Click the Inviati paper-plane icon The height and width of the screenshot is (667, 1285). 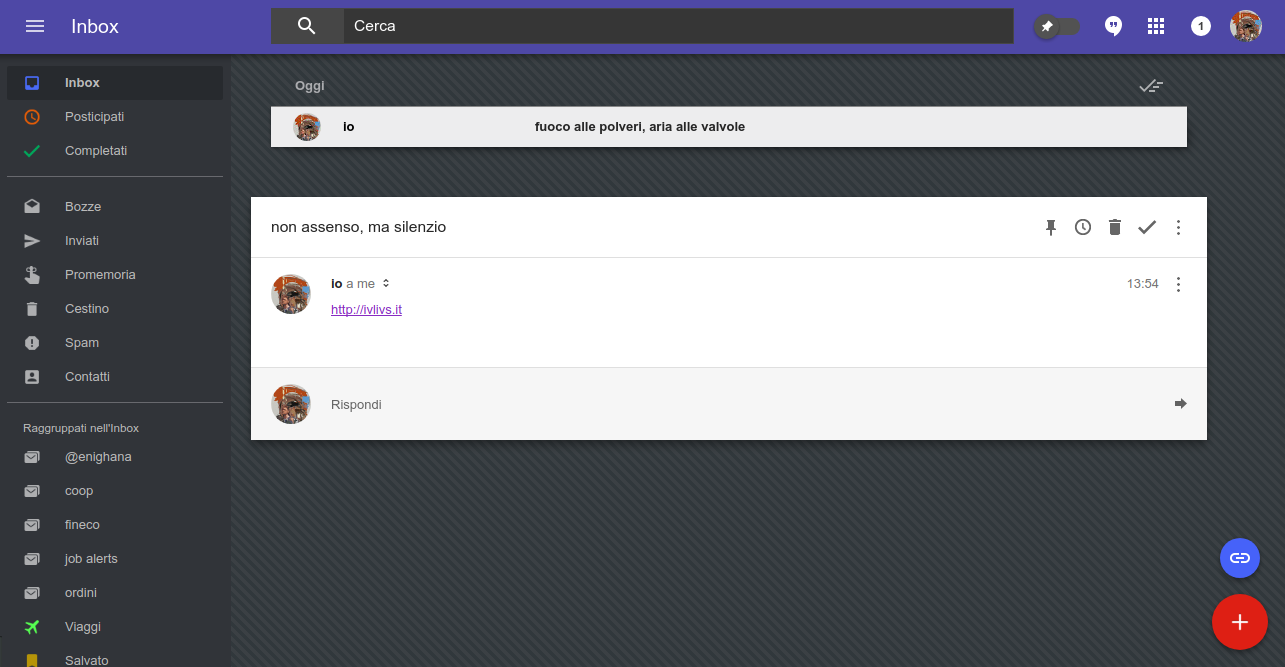pos(32,241)
